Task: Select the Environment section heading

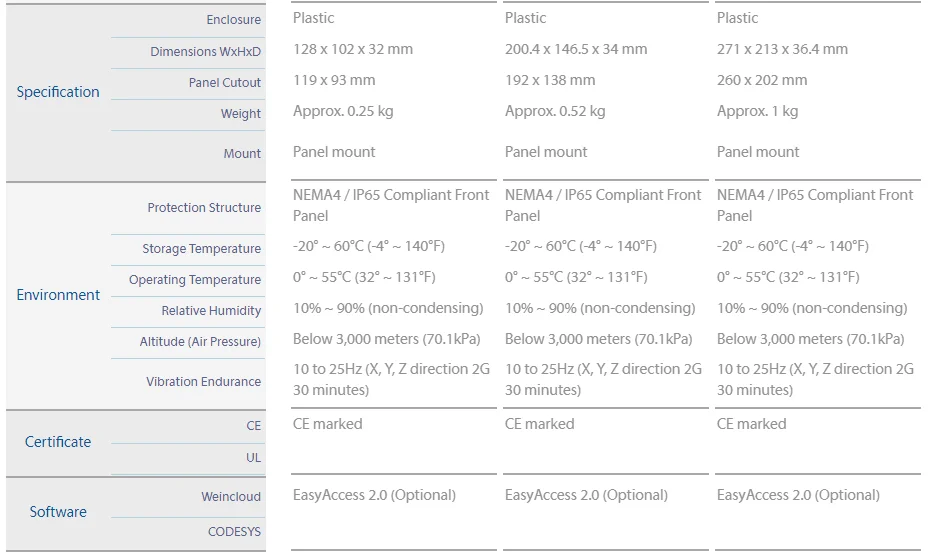Action: click(58, 295)
